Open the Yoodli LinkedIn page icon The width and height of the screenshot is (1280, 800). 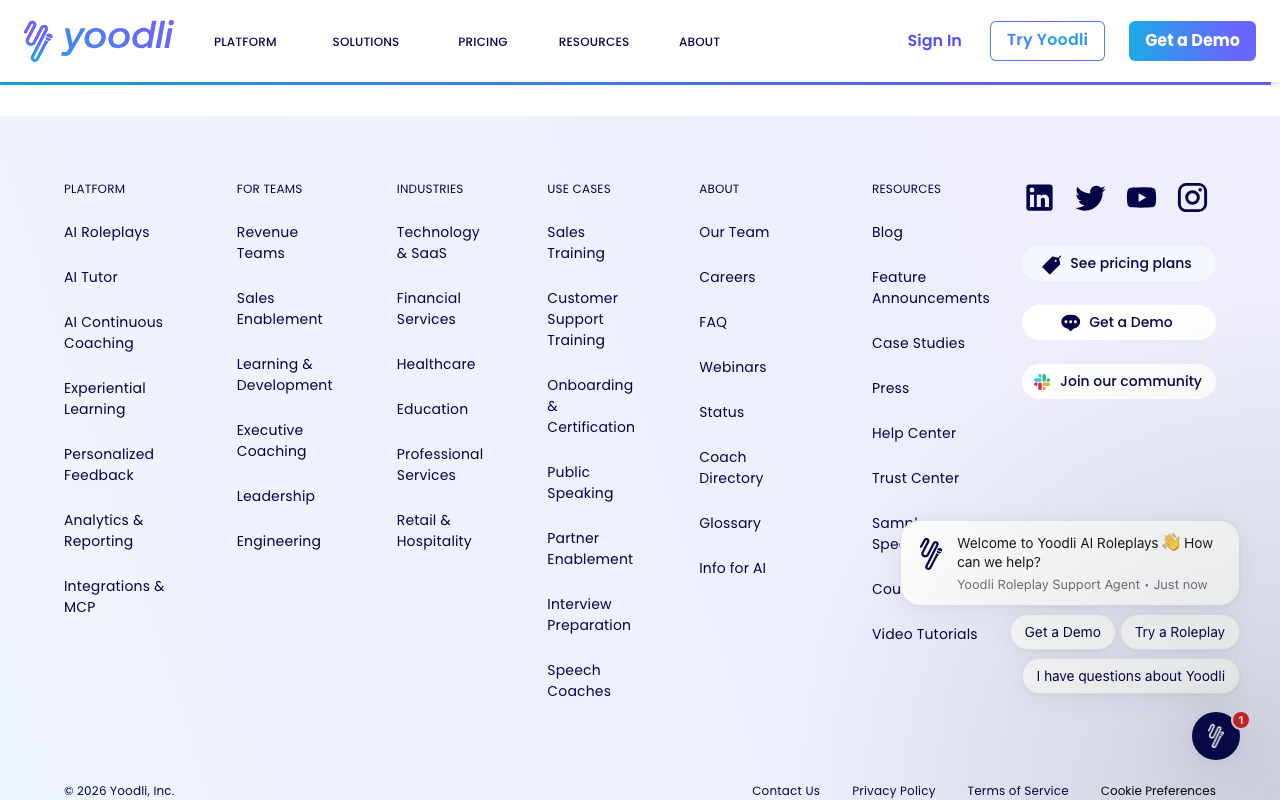(1039, 198)
